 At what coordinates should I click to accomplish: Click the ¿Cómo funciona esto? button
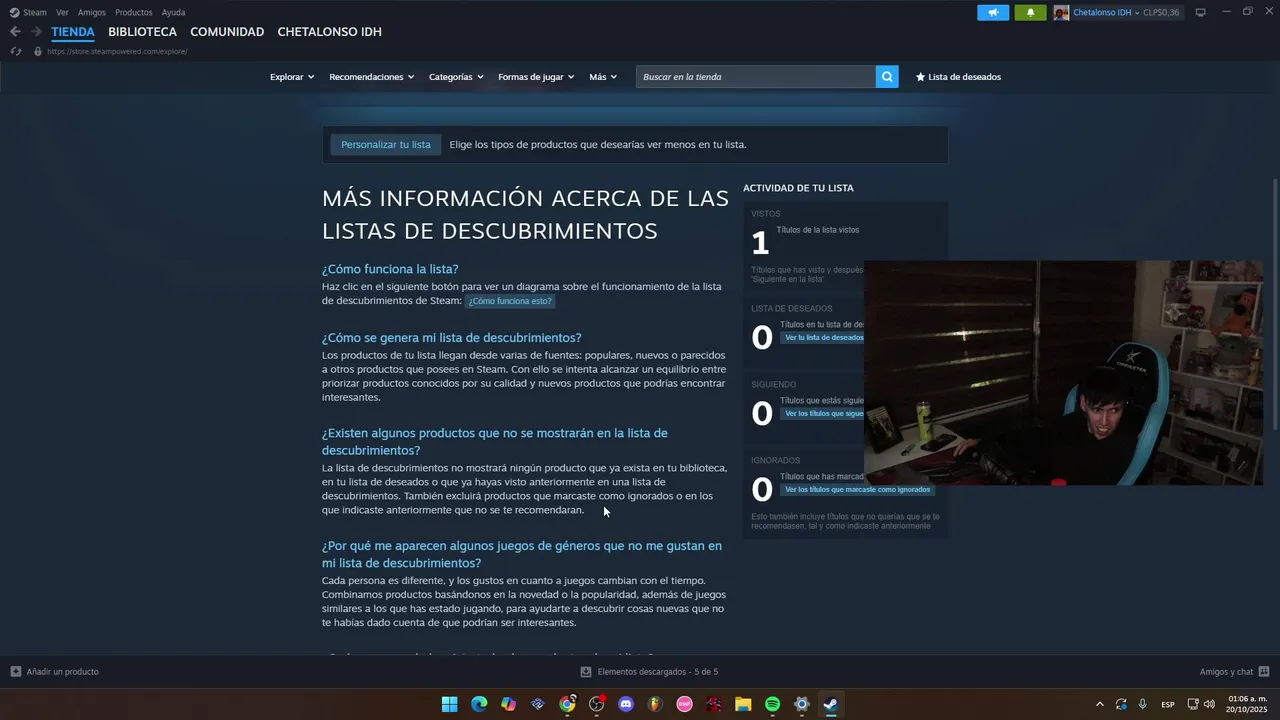(510, 301)
